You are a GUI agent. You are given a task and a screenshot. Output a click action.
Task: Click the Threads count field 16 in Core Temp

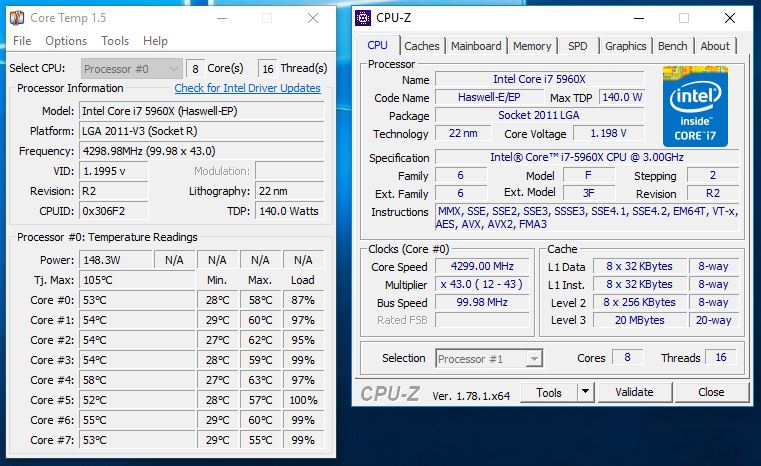point(267,69)
